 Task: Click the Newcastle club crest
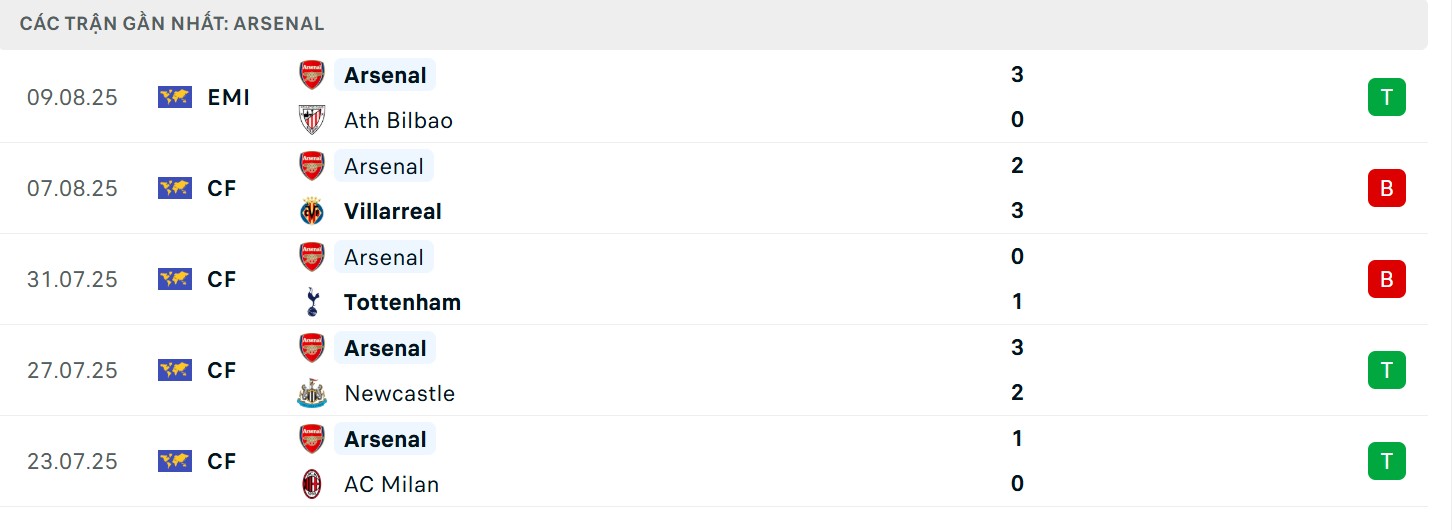pos(312,393)
